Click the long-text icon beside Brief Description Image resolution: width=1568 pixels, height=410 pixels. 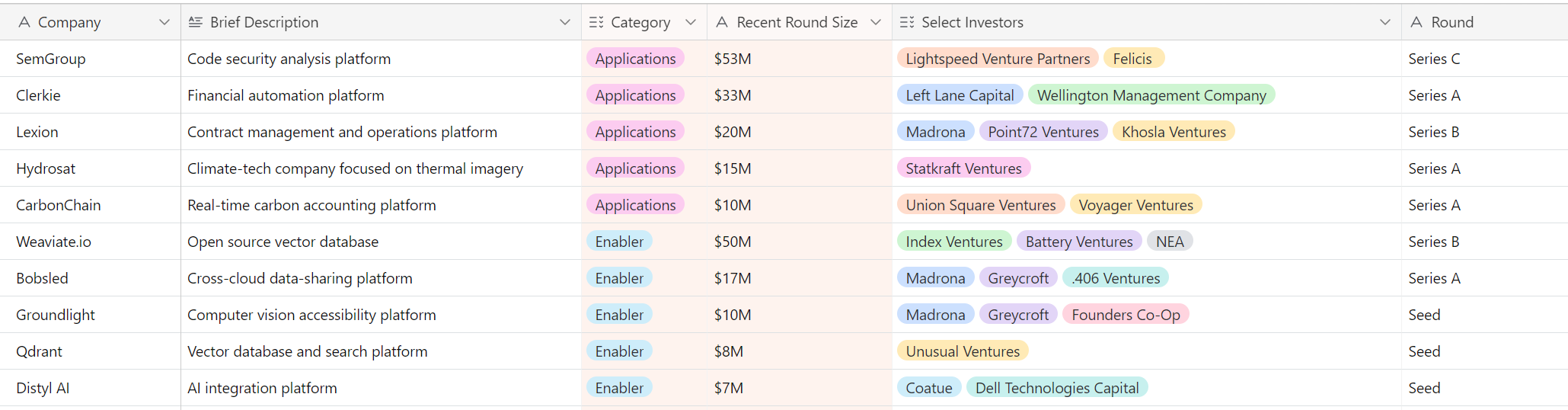coord(196,22)
